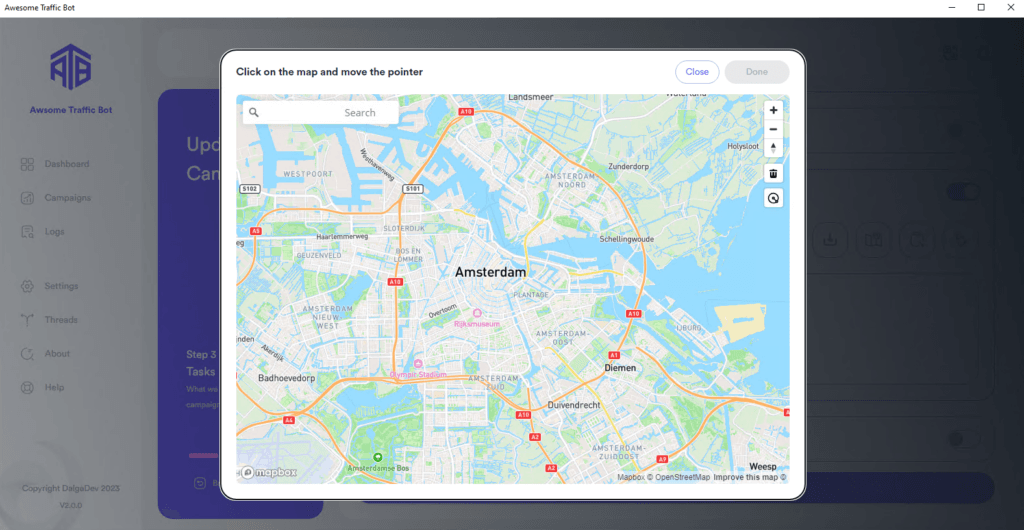
Task: Open the Settings page
Action: coord(61,286)
